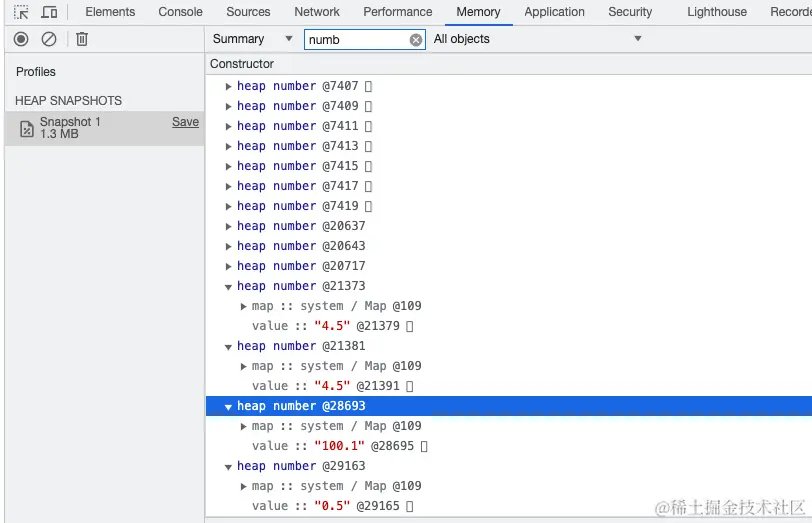
Task: Select the heap number @7415 row
Action: [509, 166]
